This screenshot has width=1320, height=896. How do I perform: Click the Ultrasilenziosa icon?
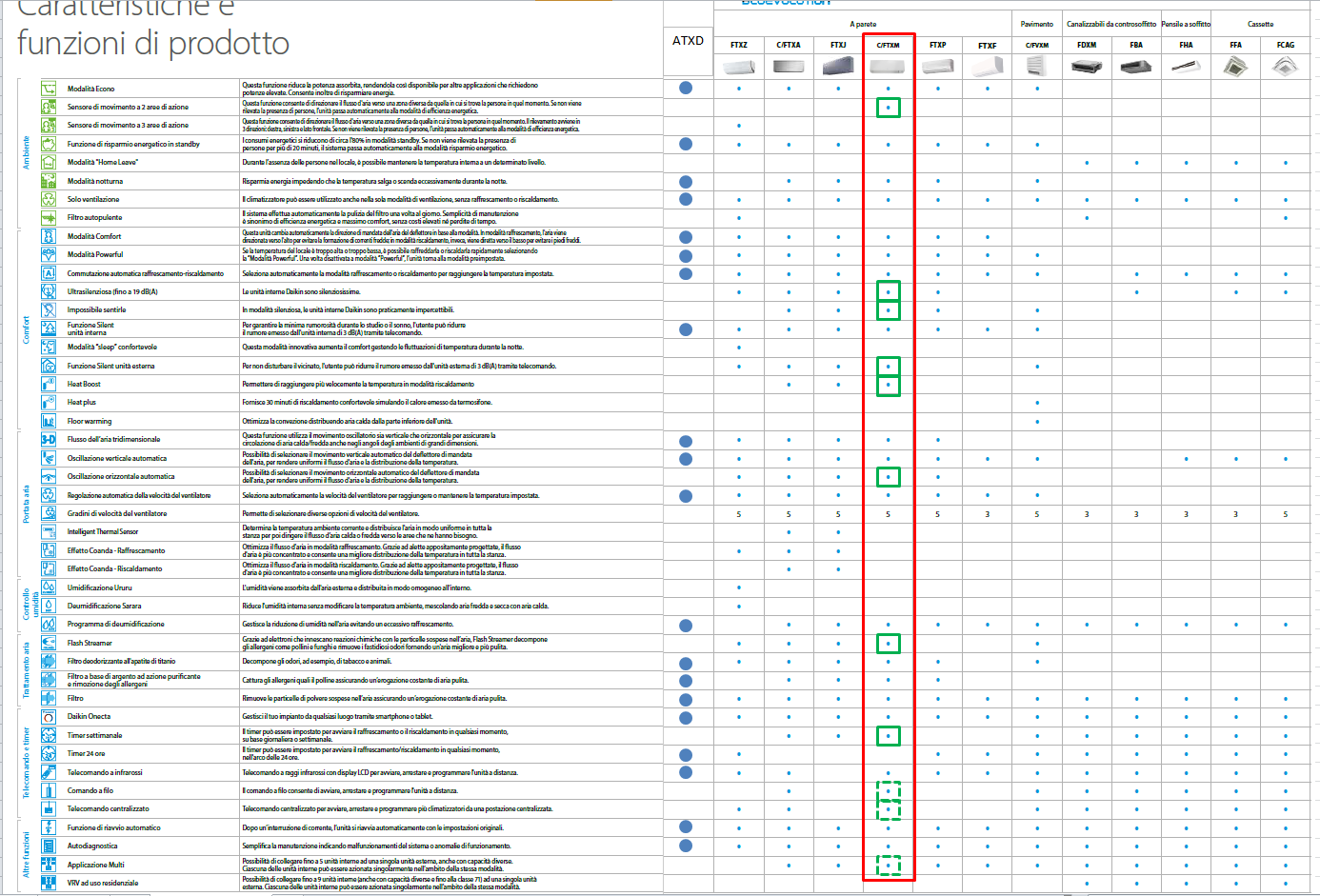click(49, 291)
